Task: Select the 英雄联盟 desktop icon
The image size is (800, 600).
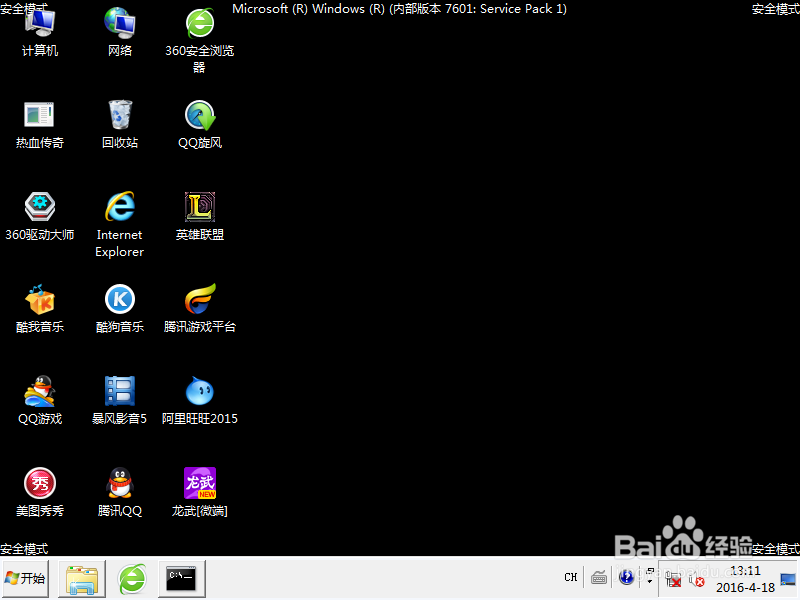Action: click(199, 216)
